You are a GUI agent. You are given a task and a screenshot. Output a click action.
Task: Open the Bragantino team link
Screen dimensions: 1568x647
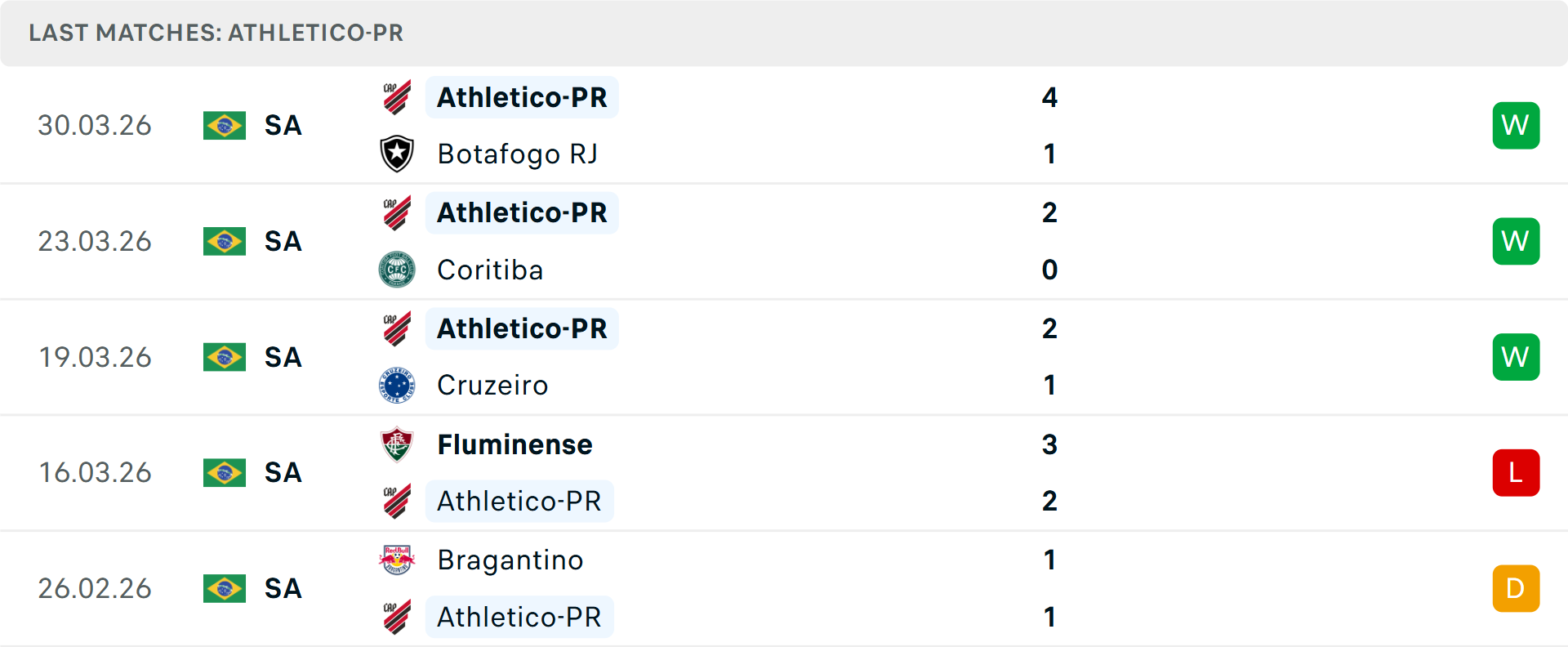pyautogui.click(x=510, y=560)
